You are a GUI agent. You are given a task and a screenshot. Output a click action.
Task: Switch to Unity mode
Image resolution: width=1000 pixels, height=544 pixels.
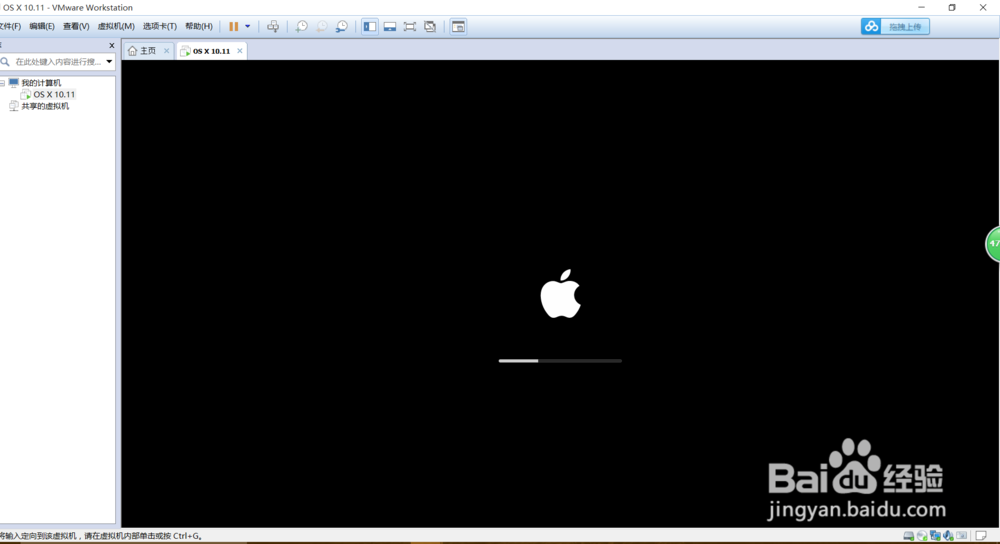pyautogui.click(x=430, y=26)
